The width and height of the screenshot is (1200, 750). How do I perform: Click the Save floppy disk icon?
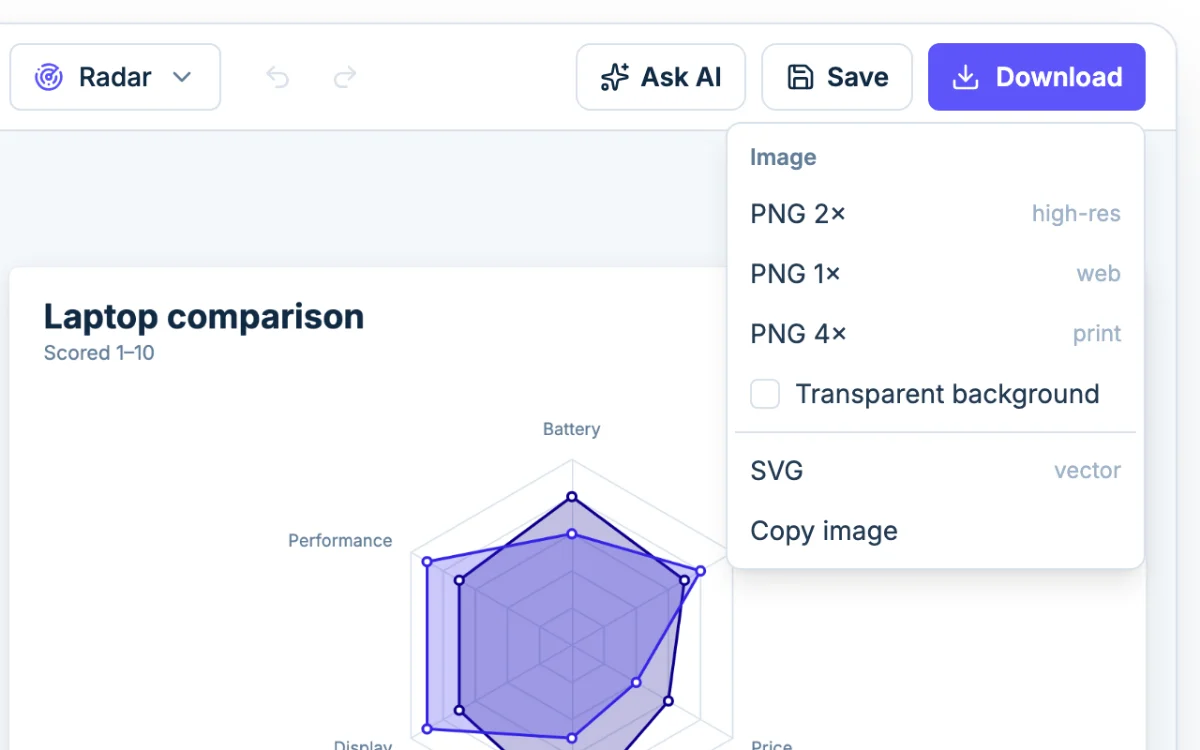800,77
